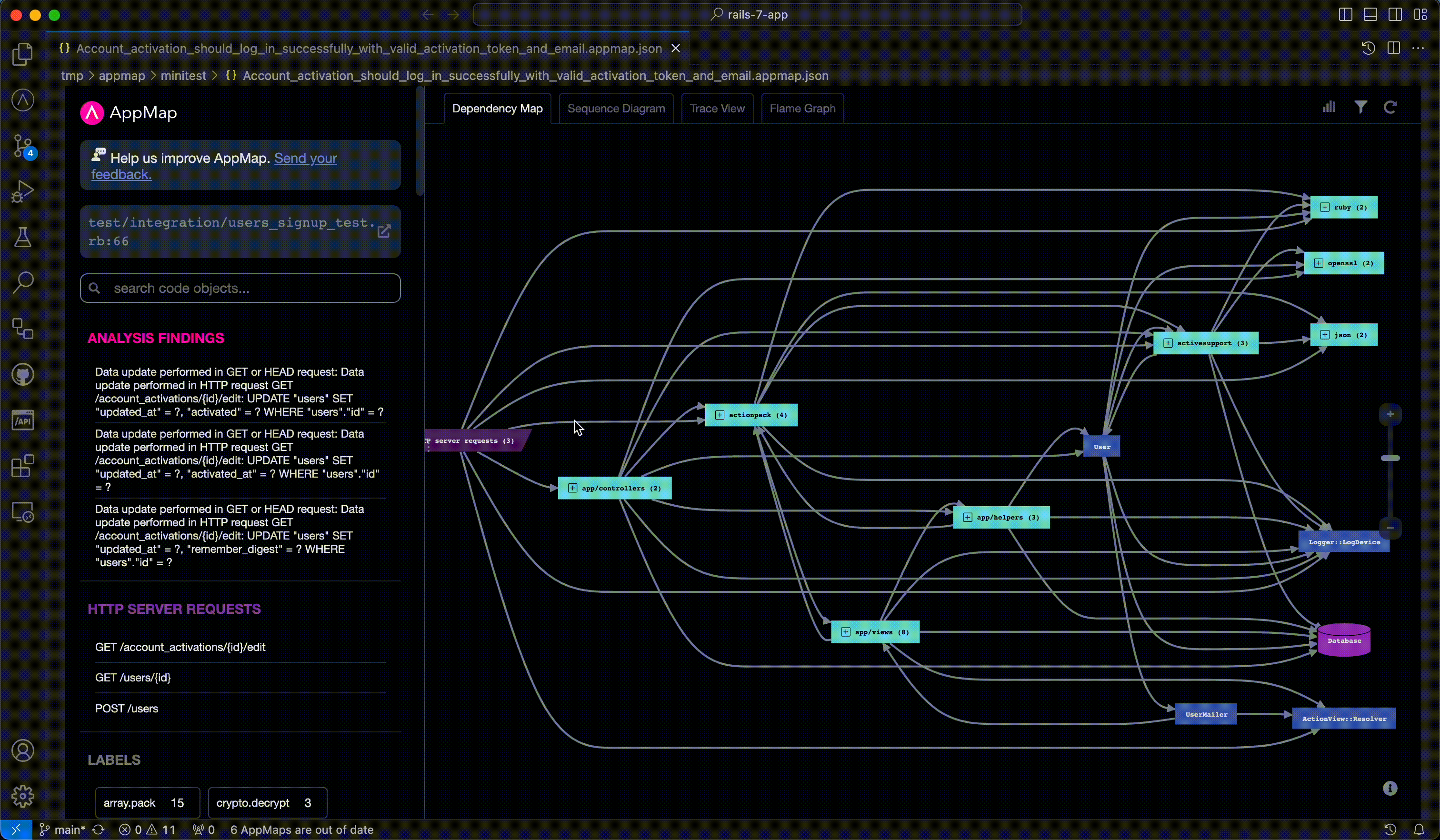Switch to Sequence Diagram tab

[x=616, y=109]
